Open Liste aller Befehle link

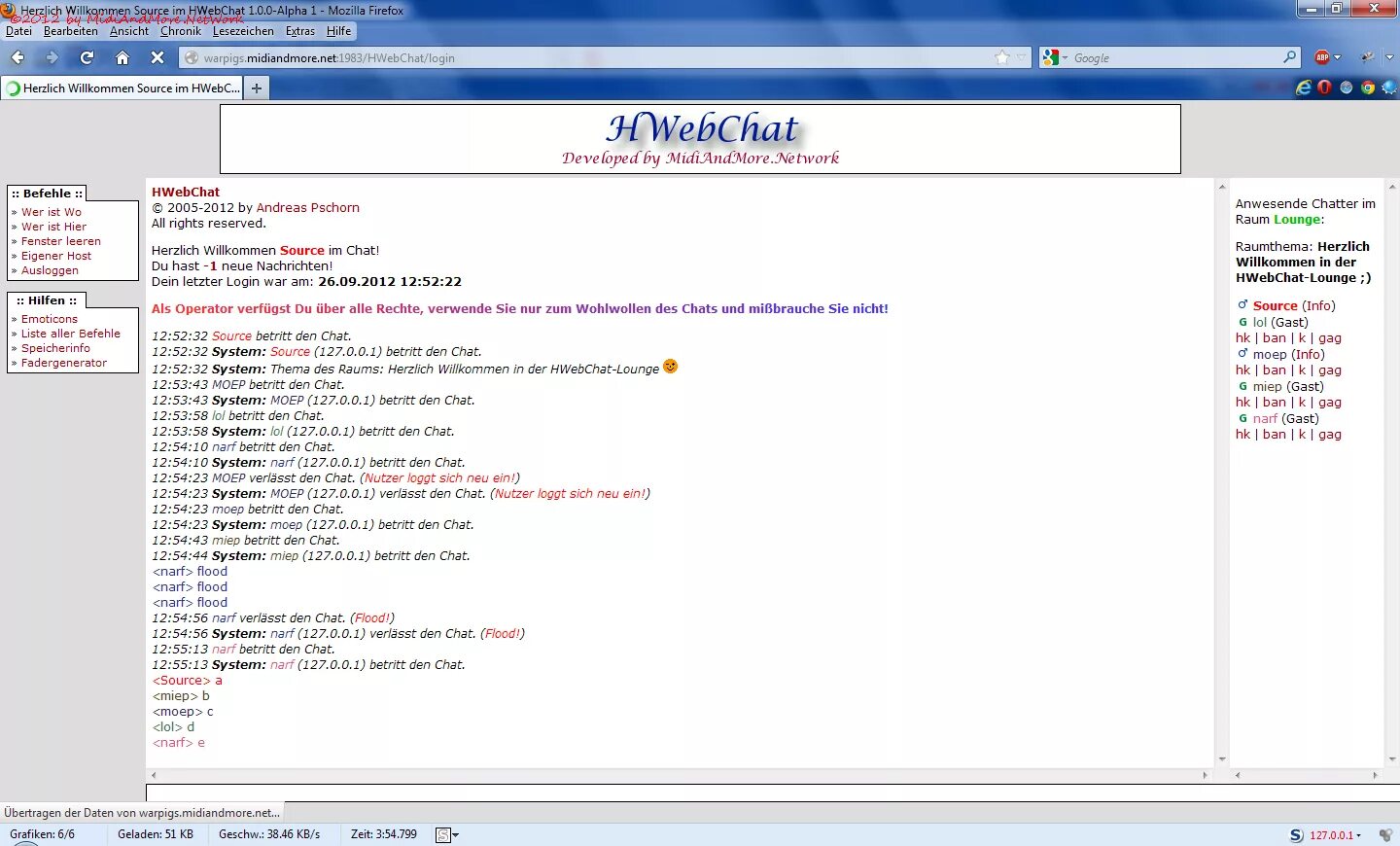point(71,334)
